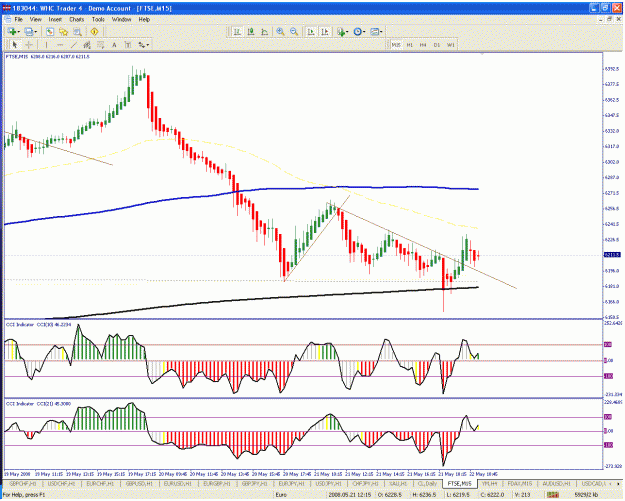Switch timeframe to H4
Viewport: 625px width, 501px height.
423,45
